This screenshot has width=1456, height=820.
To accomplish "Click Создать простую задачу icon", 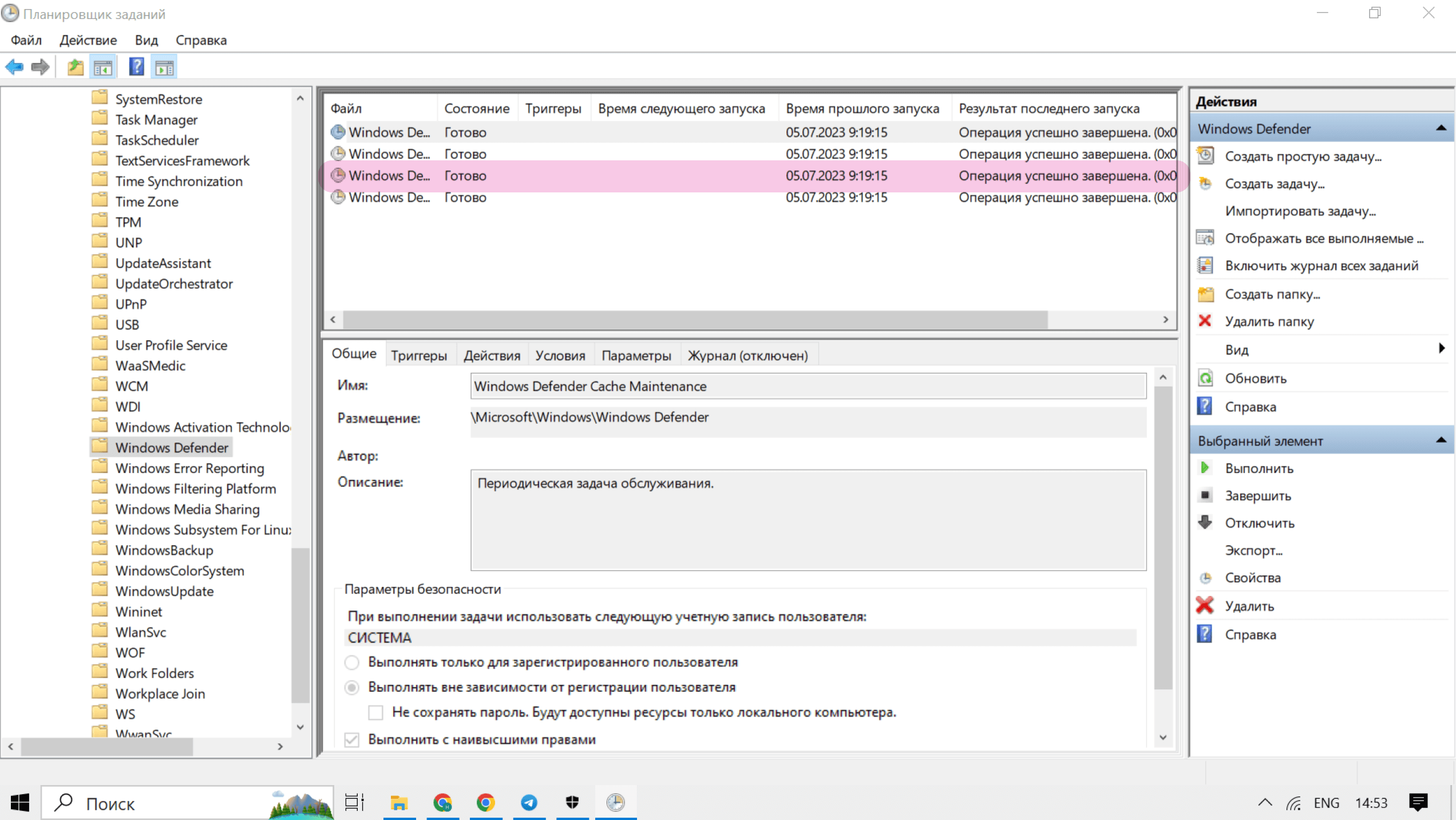I will (1205, 156).
